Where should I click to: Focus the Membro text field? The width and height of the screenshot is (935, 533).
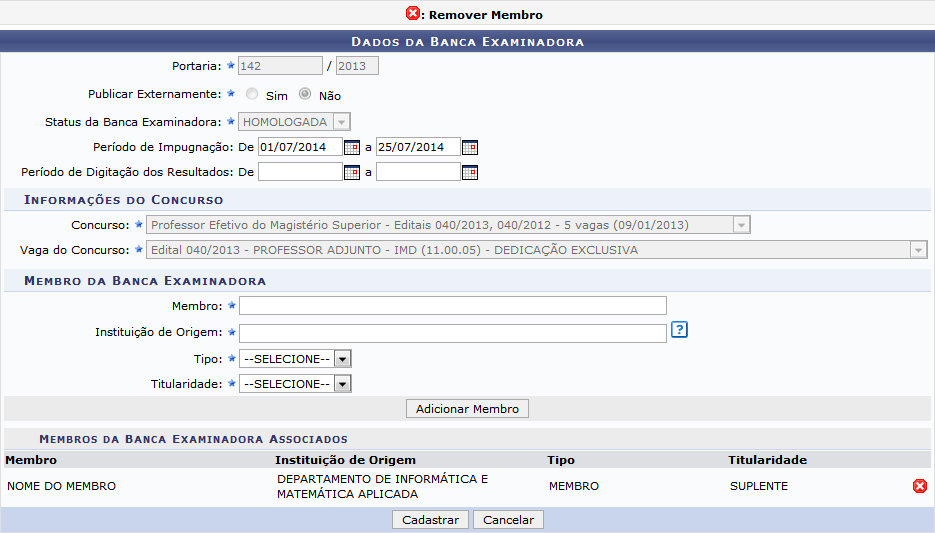[452, 306]
